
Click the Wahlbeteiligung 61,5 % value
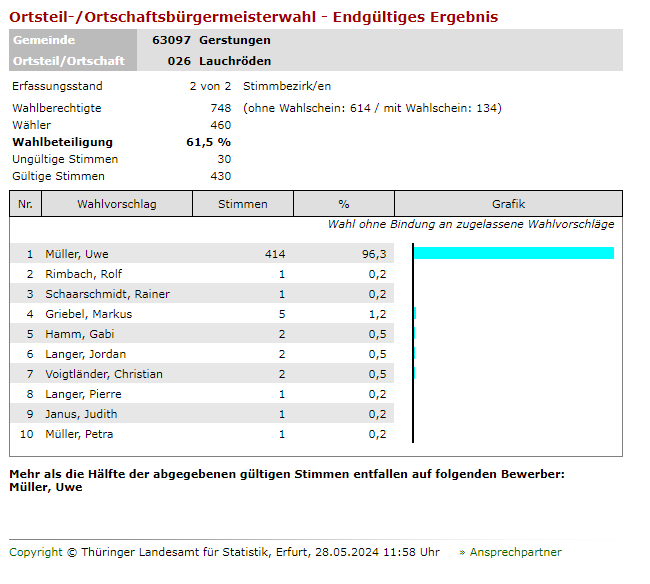coord(209,142)
